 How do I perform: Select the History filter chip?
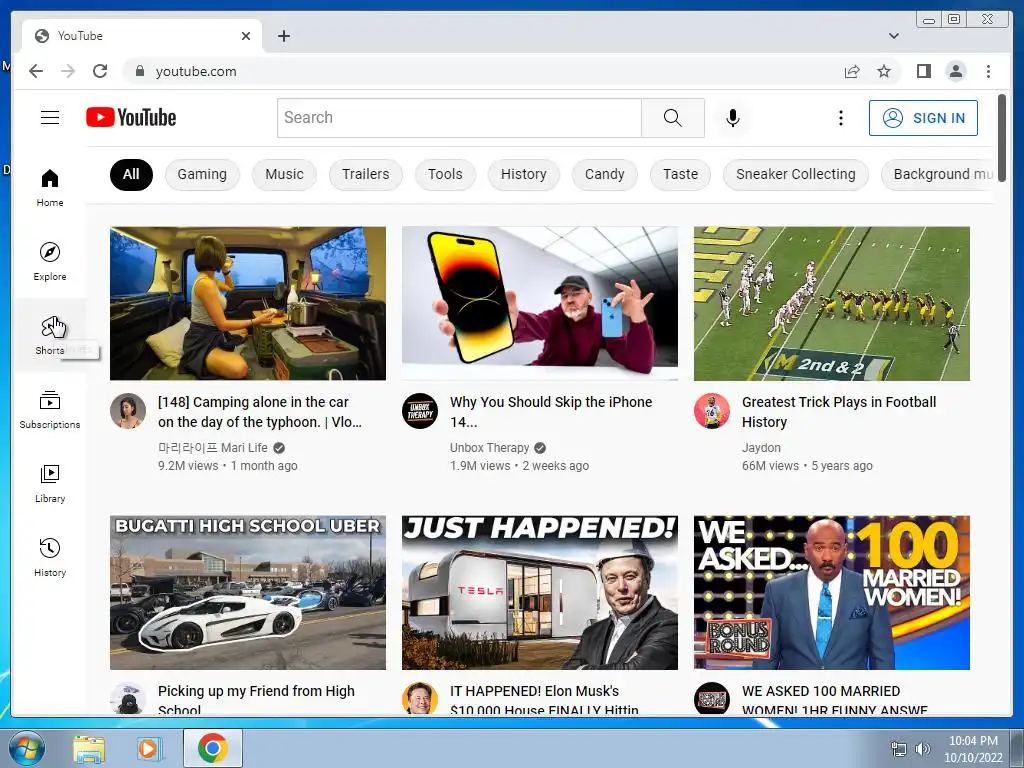coord(524,174)
